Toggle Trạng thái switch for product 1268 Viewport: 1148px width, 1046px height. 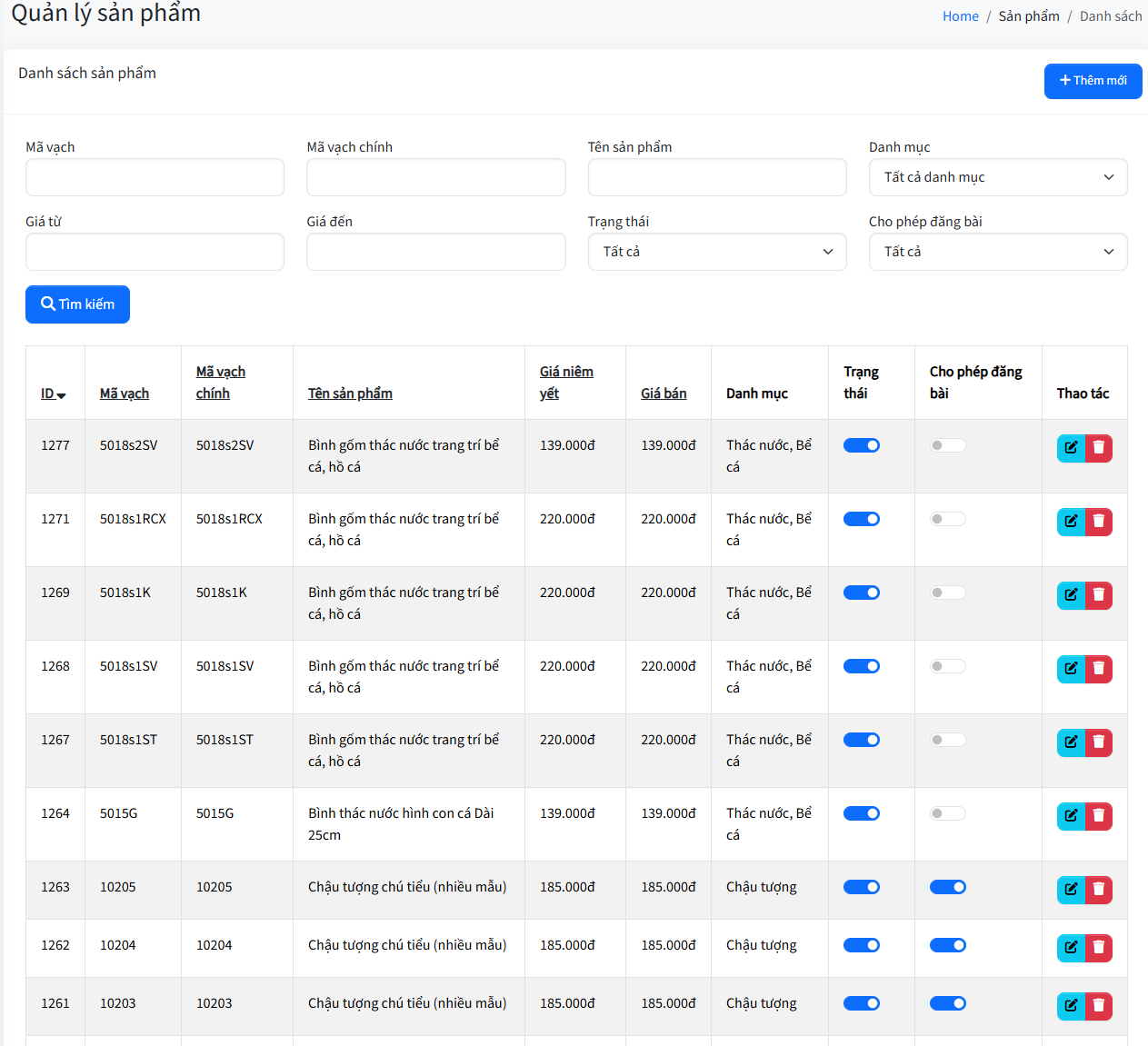(x=862, y=666)
